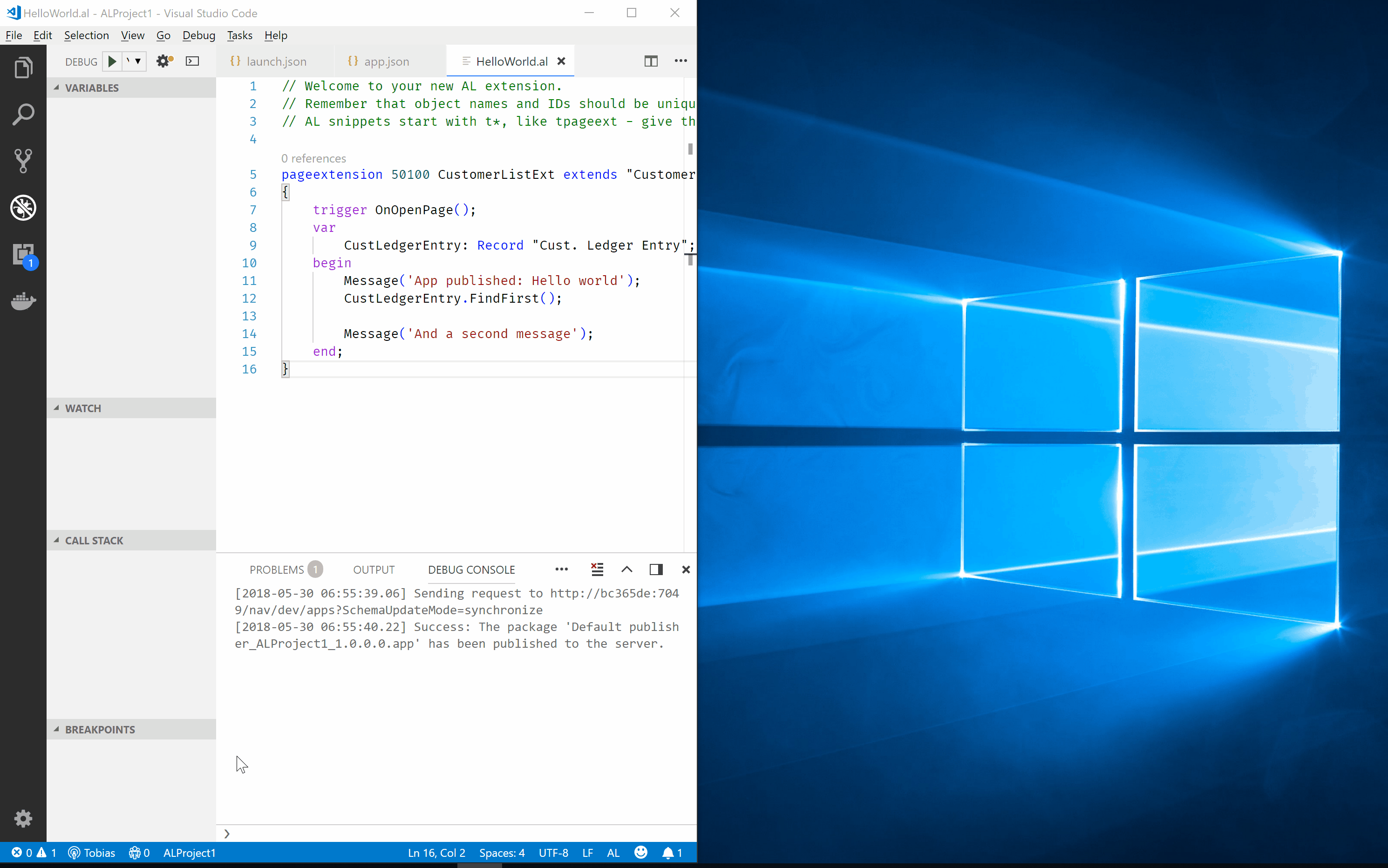The width and height of the screenshot is (1388, 868).
Task: Close the bottom panel
Action: pyautogui.click(x=686, y=570)
